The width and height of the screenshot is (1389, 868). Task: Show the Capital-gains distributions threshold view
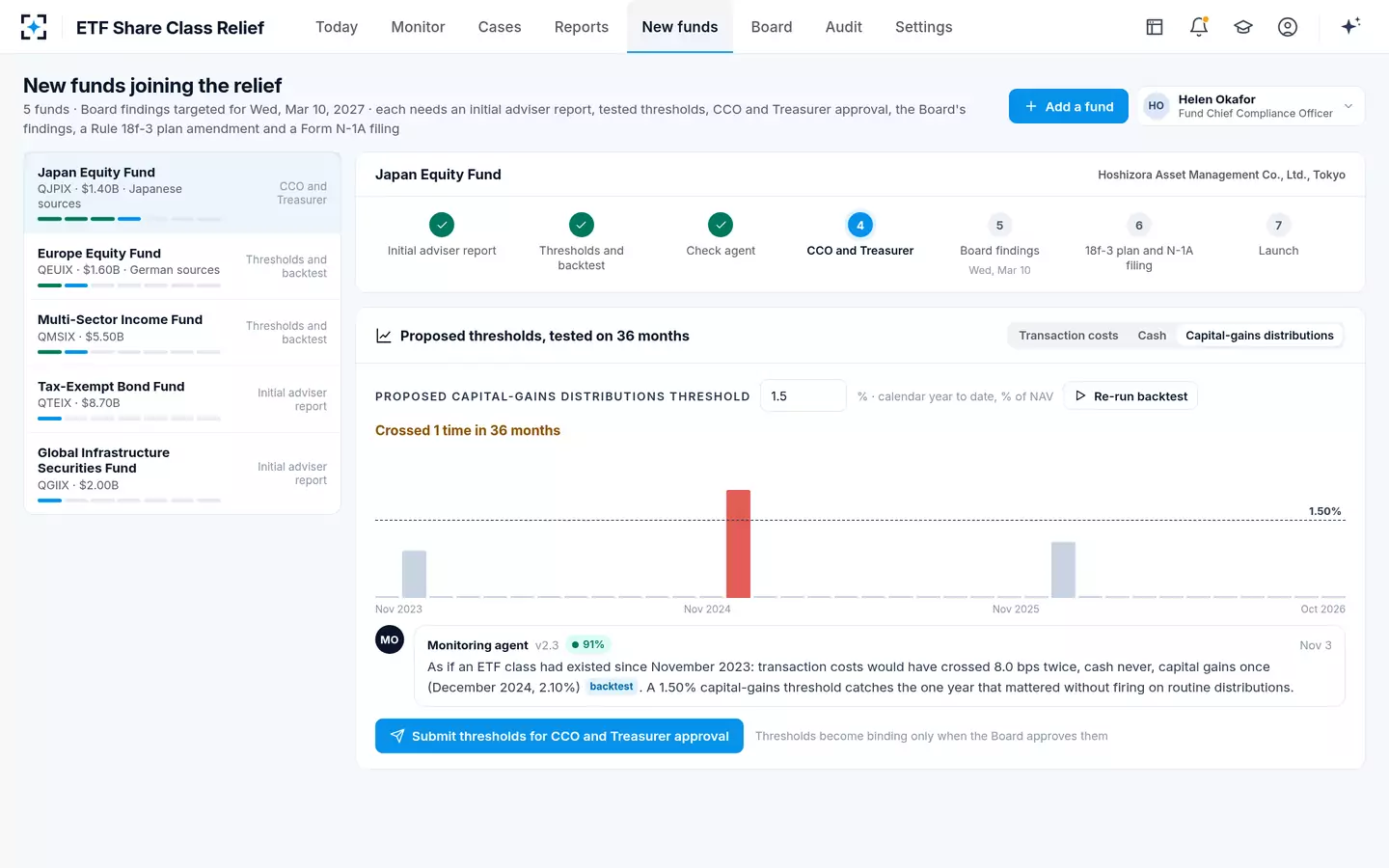pos(1259,336)
